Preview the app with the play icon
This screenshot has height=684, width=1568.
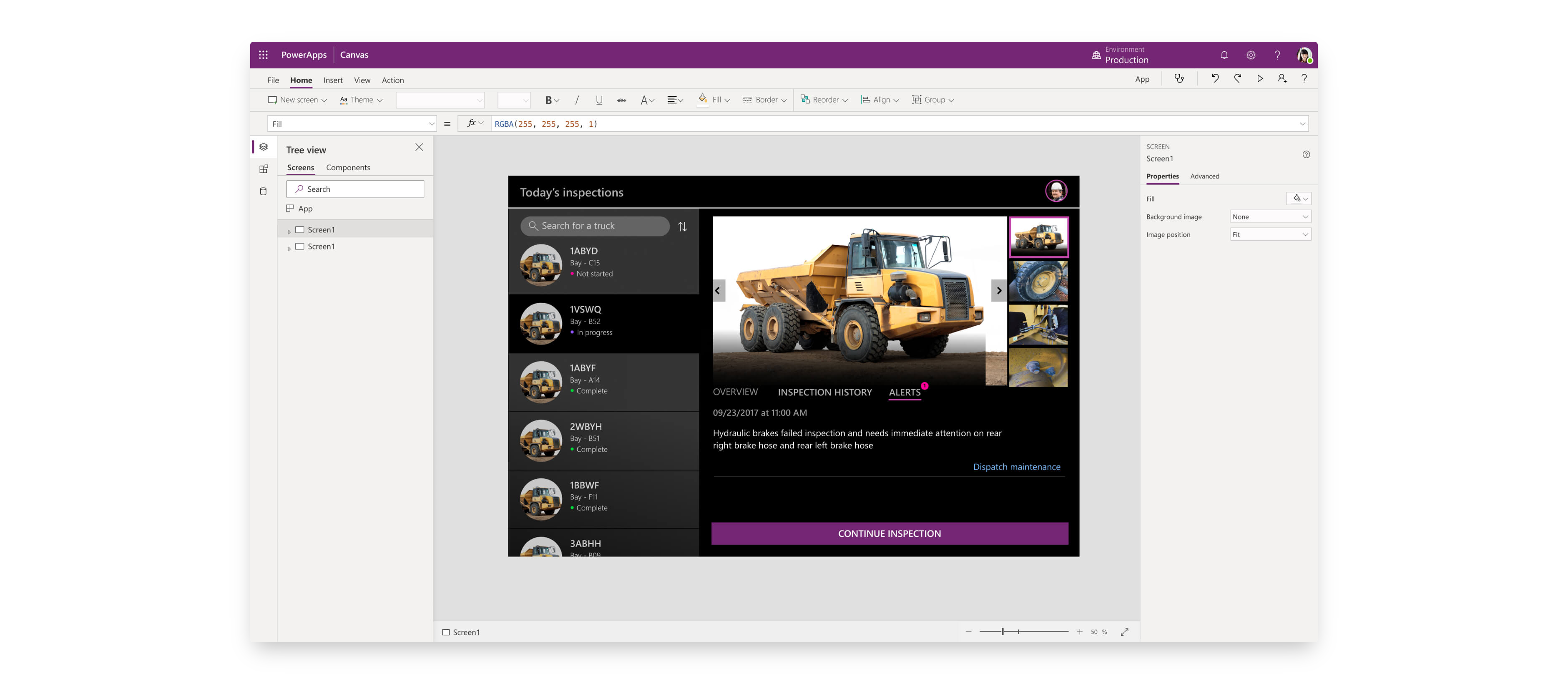(1260, 78)
